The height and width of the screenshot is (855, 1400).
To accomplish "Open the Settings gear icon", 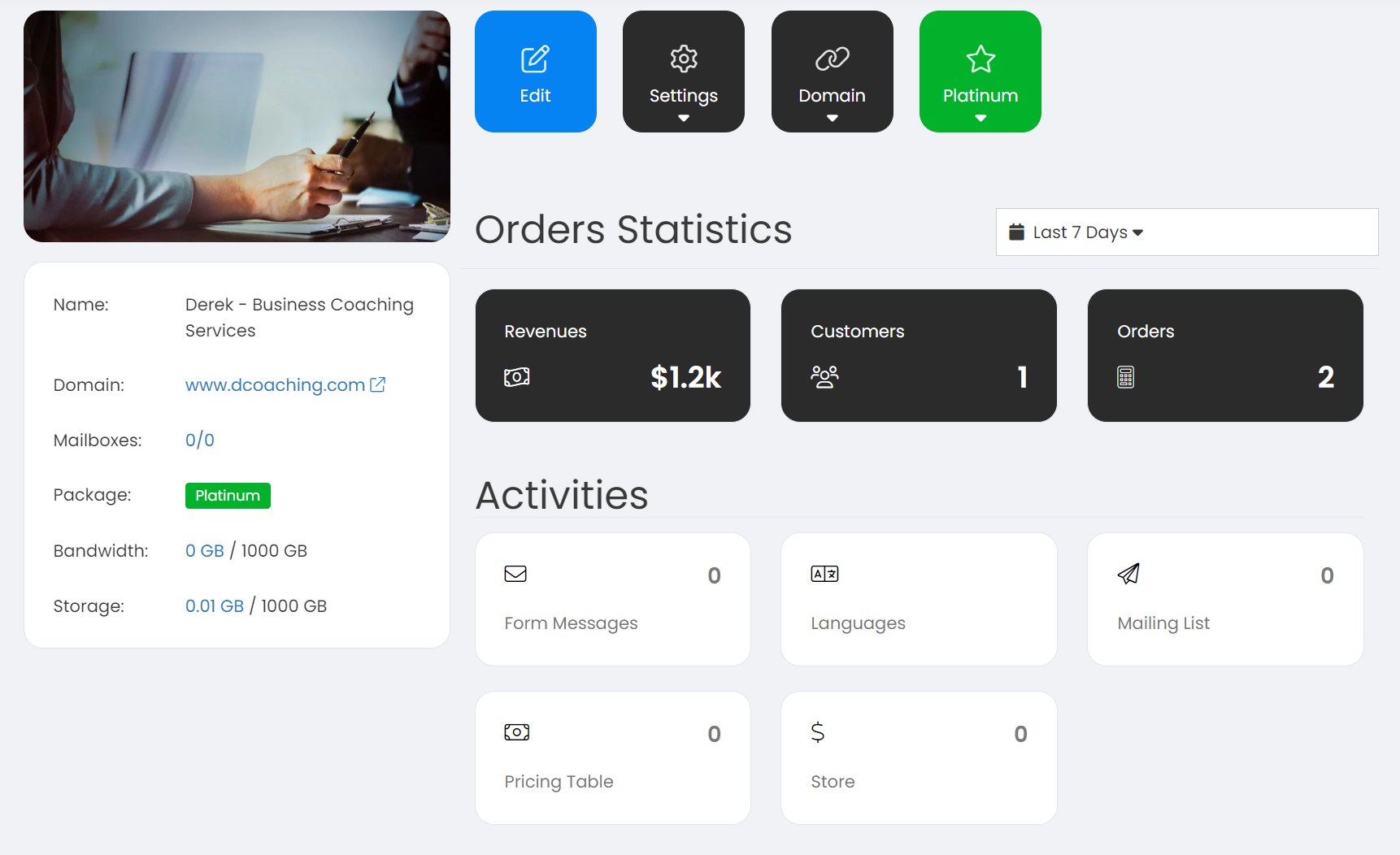I will (x=683, y=58).
